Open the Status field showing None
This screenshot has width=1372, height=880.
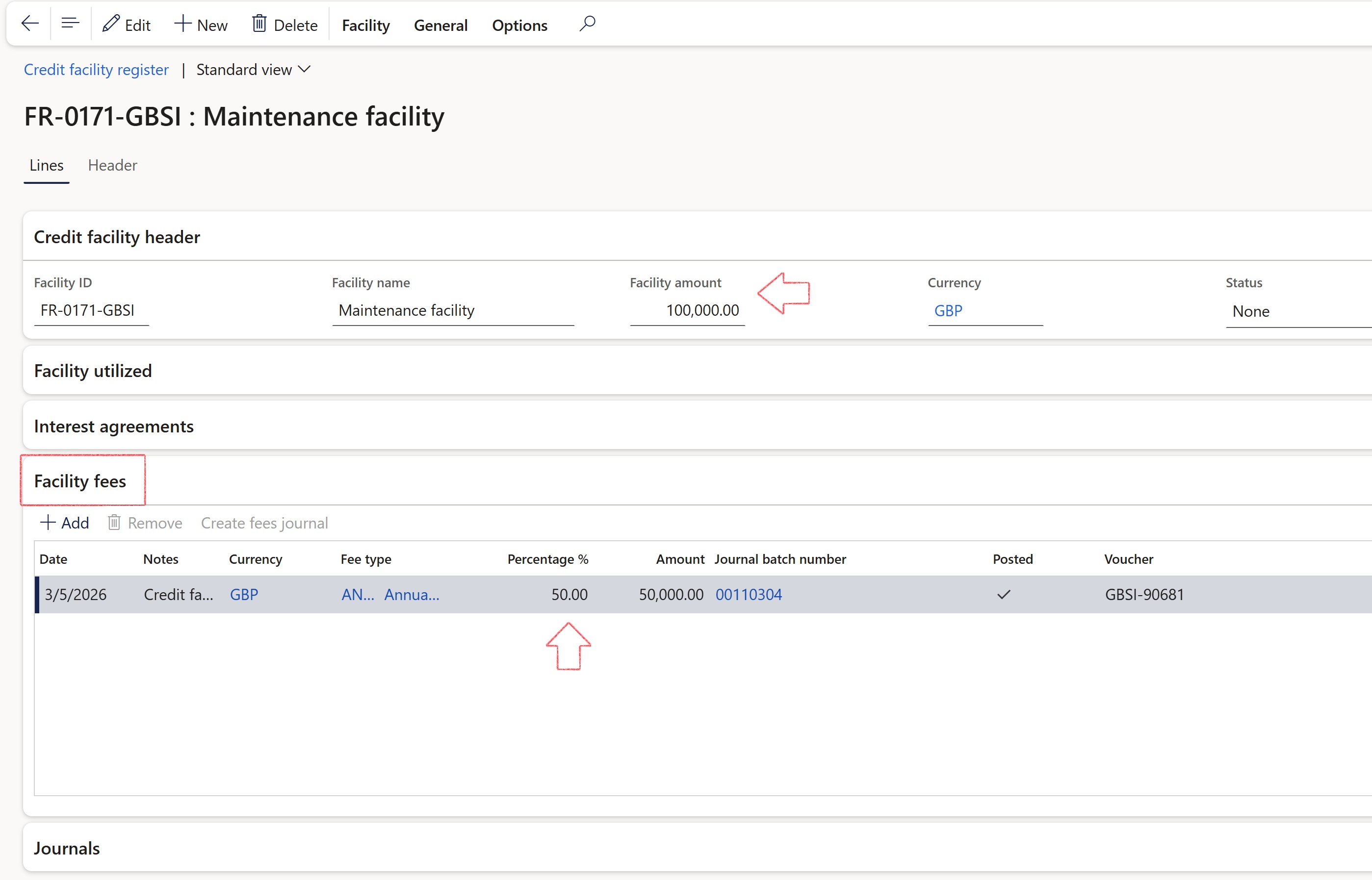[x=1299, y=311]
